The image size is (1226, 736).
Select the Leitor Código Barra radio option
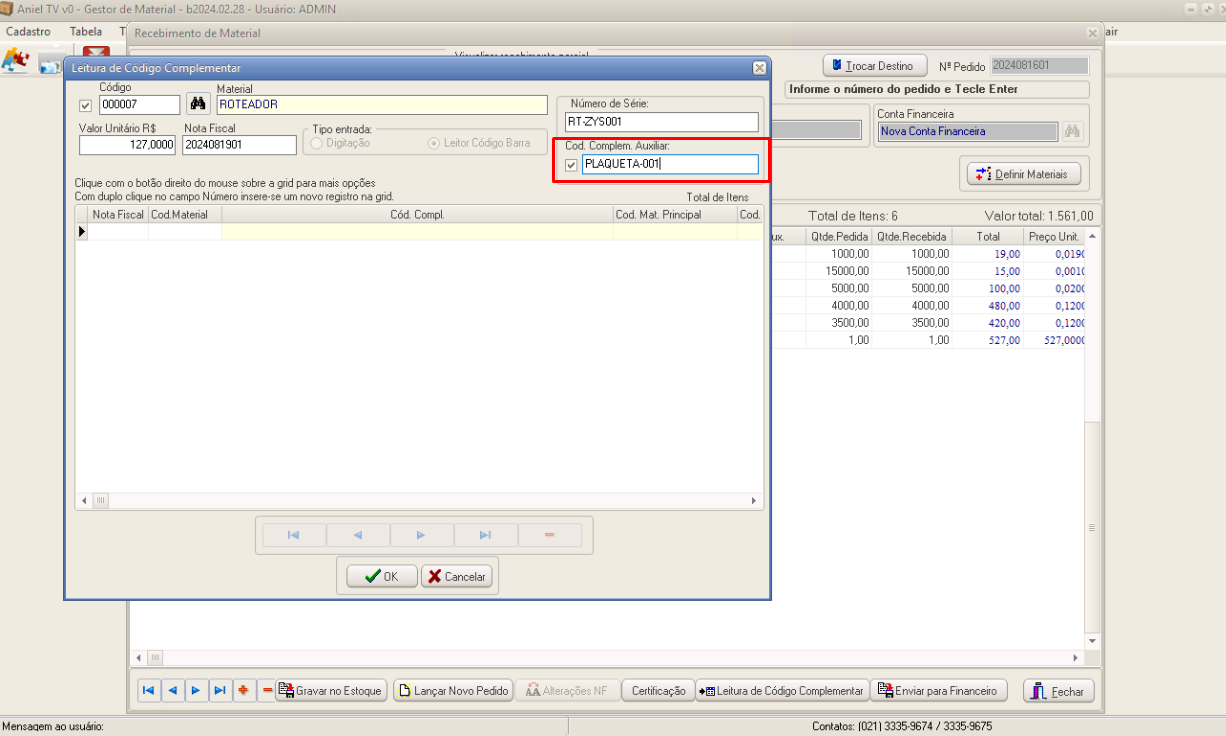click(434, 143)
